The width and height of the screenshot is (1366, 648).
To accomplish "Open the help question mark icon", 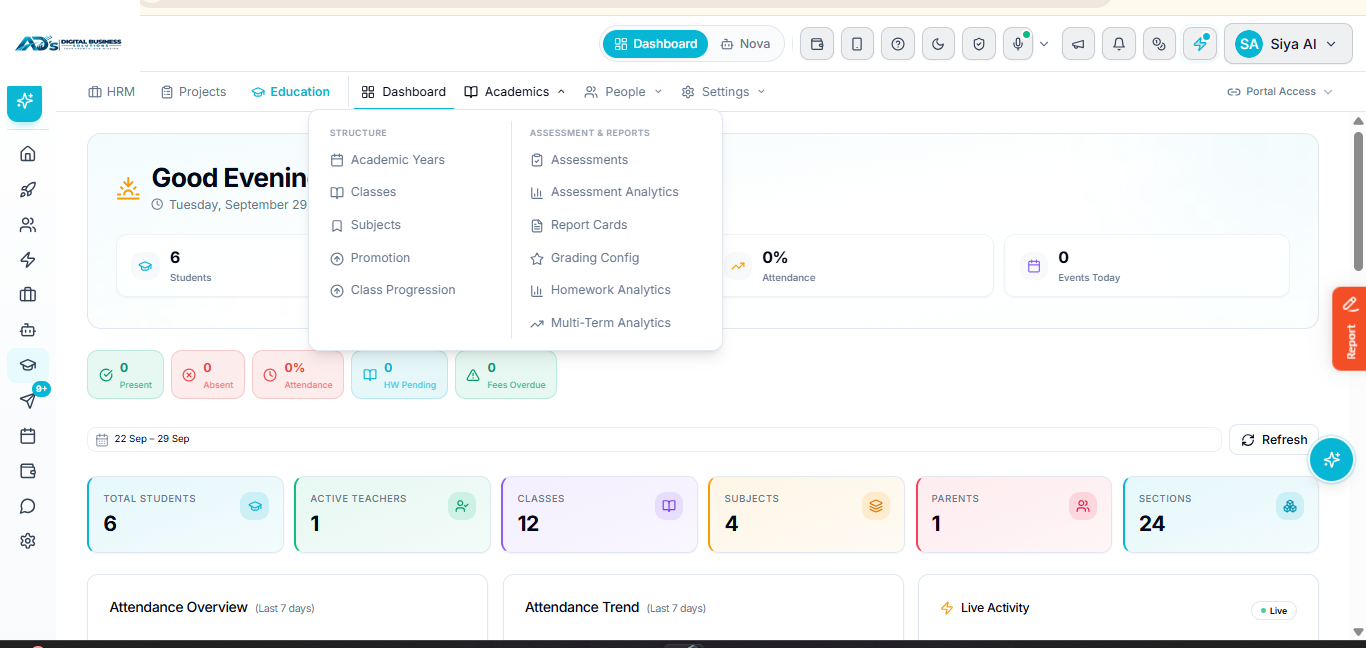I will (898, 44).
